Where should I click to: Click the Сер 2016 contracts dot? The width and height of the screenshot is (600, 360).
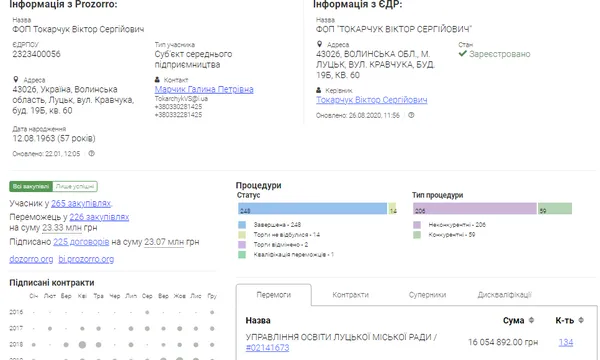(147, 312)
